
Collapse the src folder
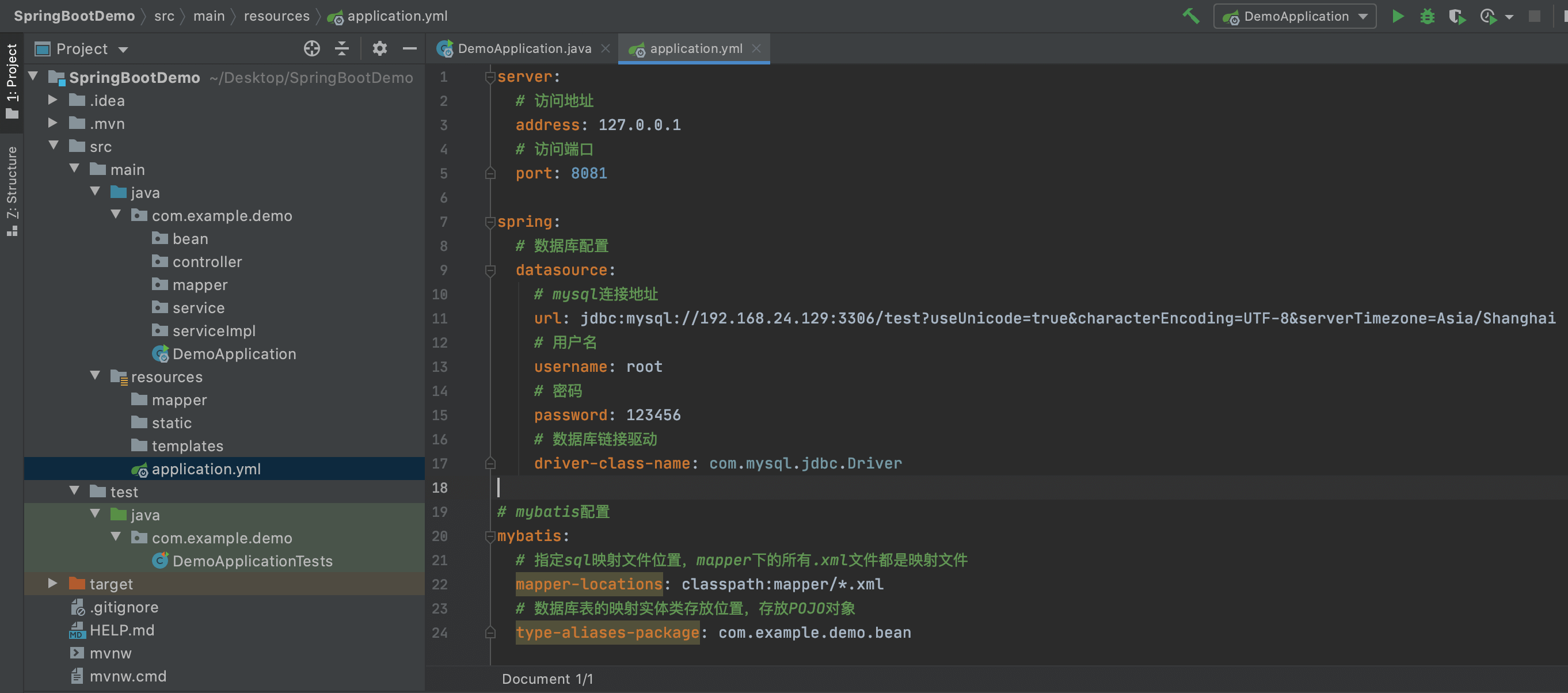coord(54,146)
